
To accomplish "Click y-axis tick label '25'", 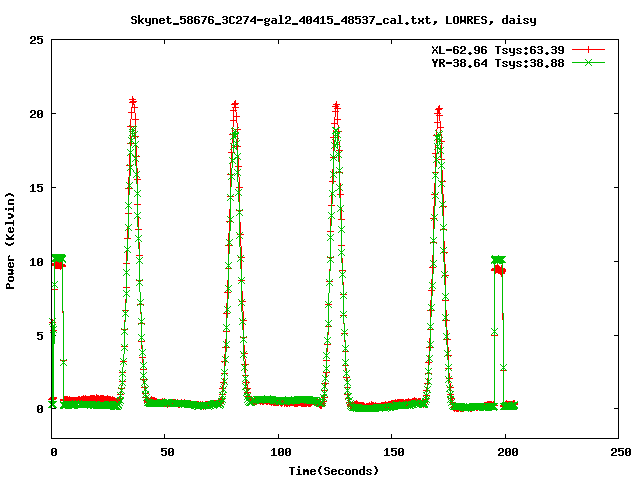I will 36,40.
